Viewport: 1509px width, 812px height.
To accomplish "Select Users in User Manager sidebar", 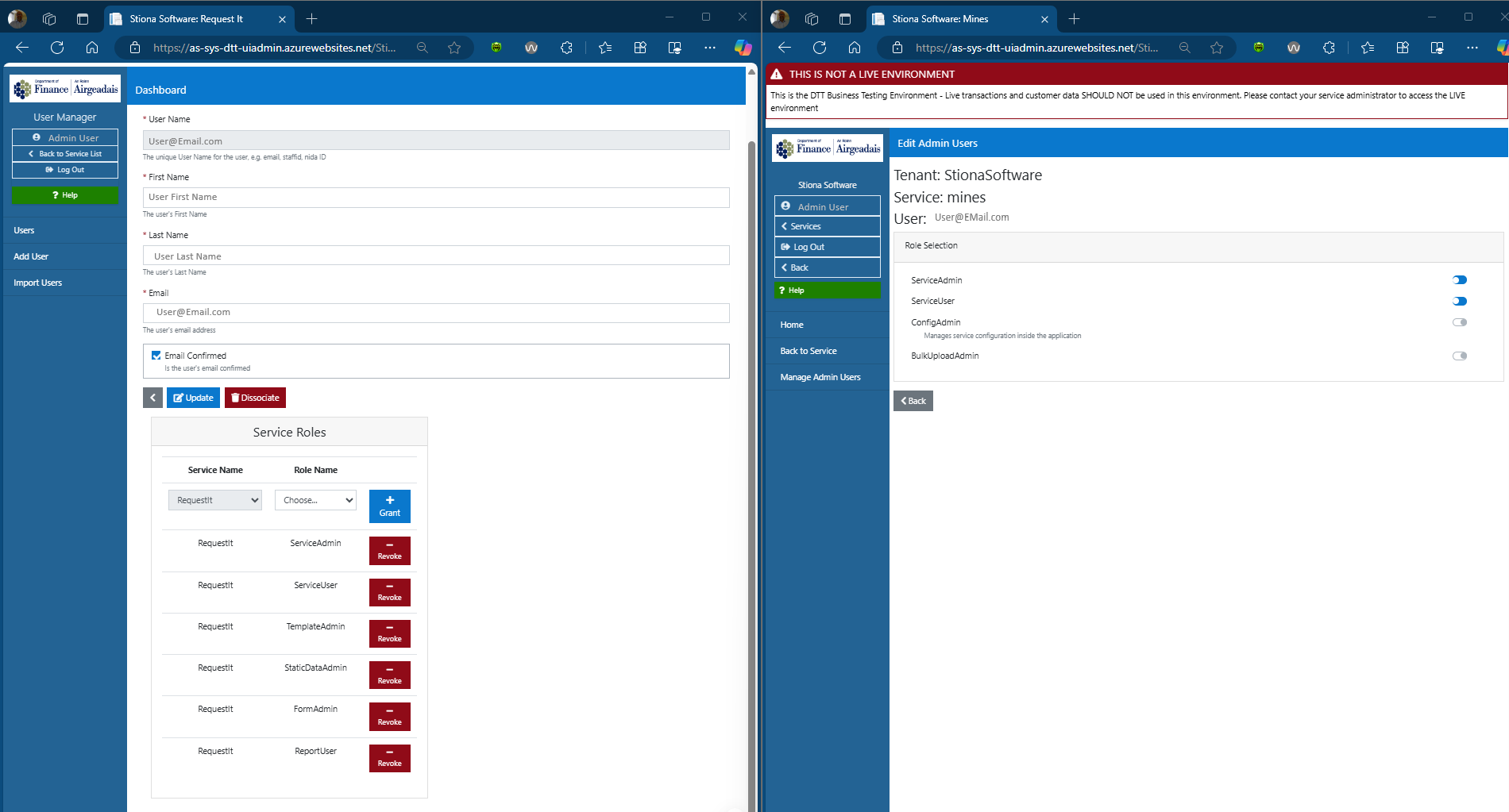I will tap(24, 230).
